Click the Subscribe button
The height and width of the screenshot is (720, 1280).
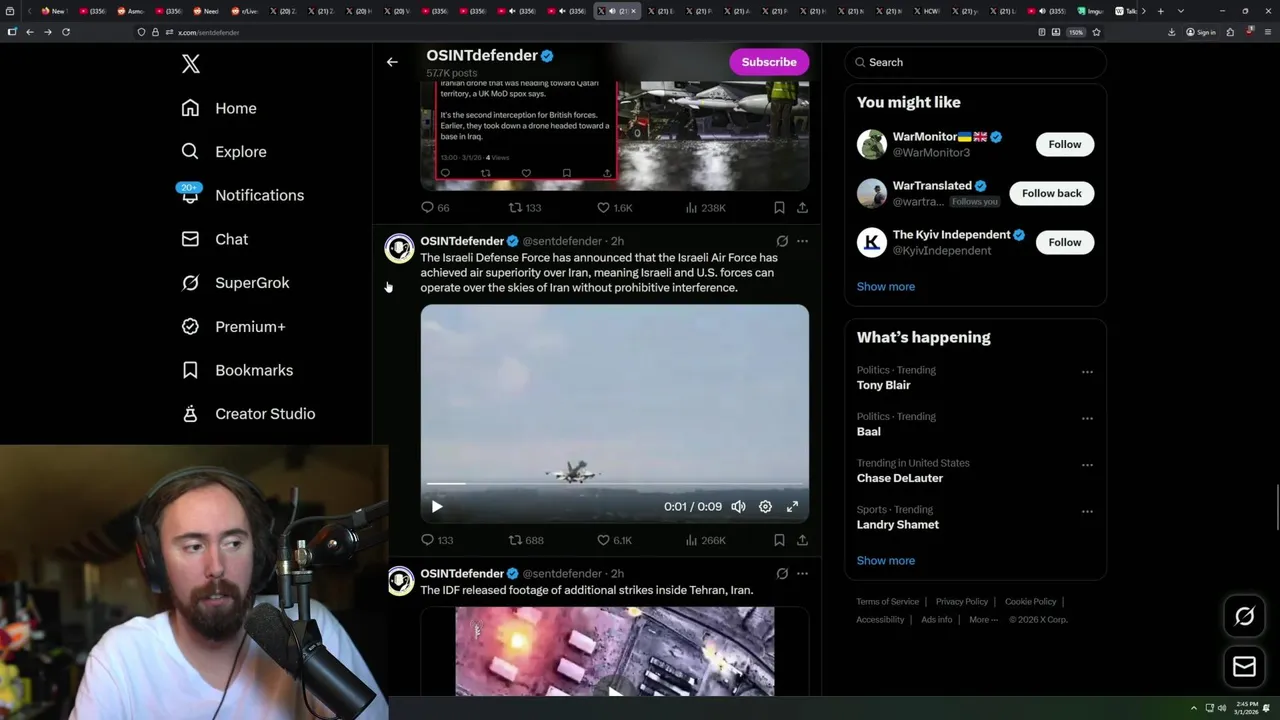point(769,62)
